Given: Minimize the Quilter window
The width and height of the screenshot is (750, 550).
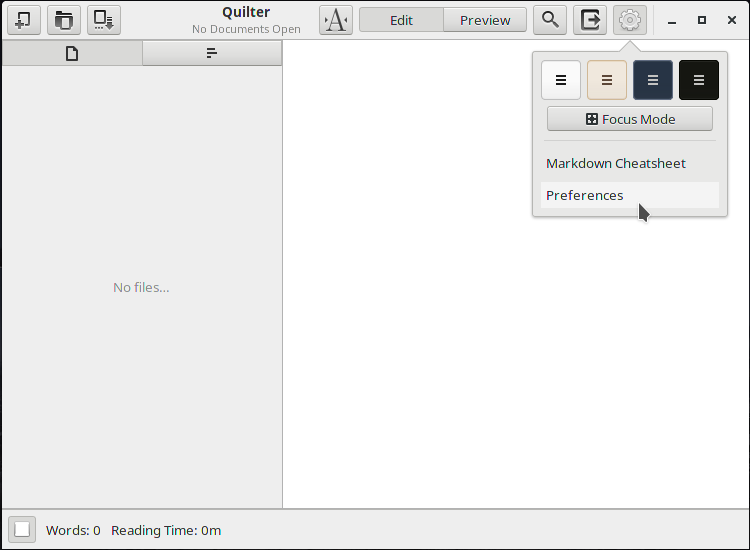Looking at the screenshot, I should [672, 20].
